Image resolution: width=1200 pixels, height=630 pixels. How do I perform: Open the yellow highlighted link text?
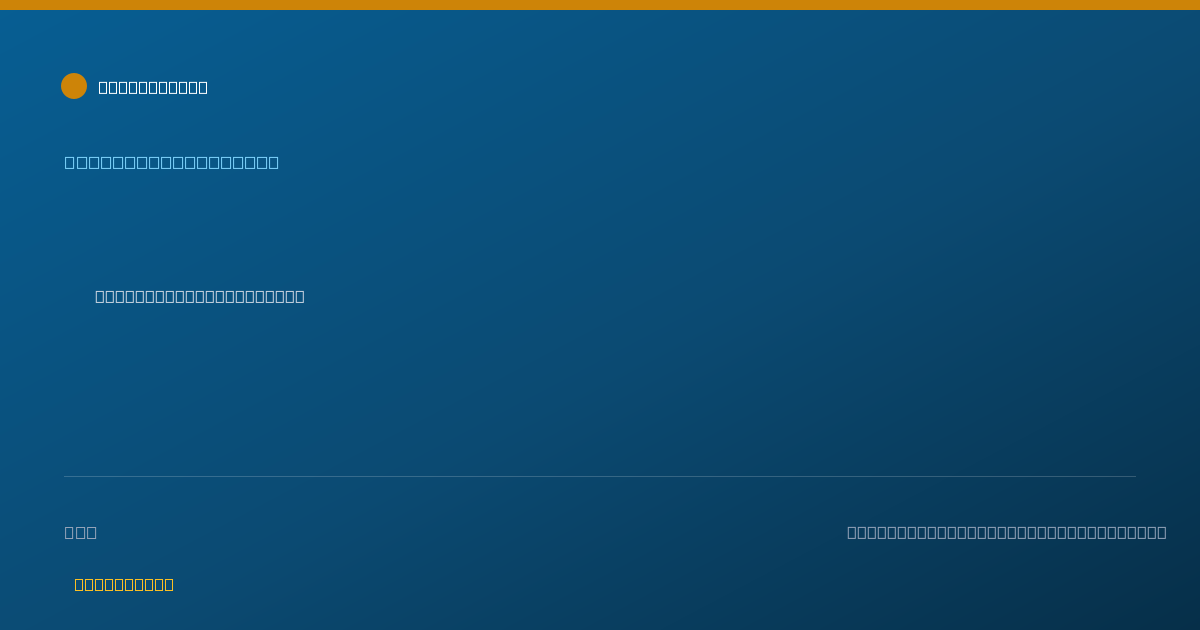pos(124,584)
